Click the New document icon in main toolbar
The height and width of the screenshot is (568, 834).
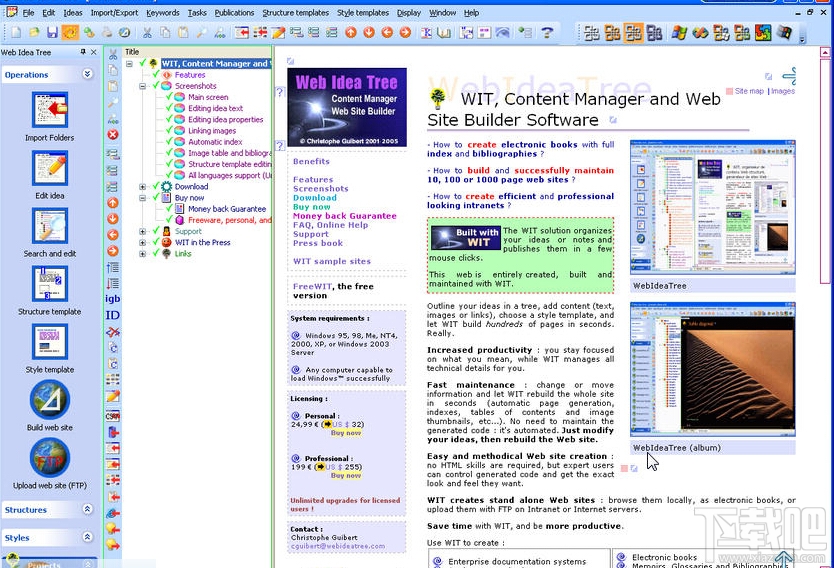(16, 32)
